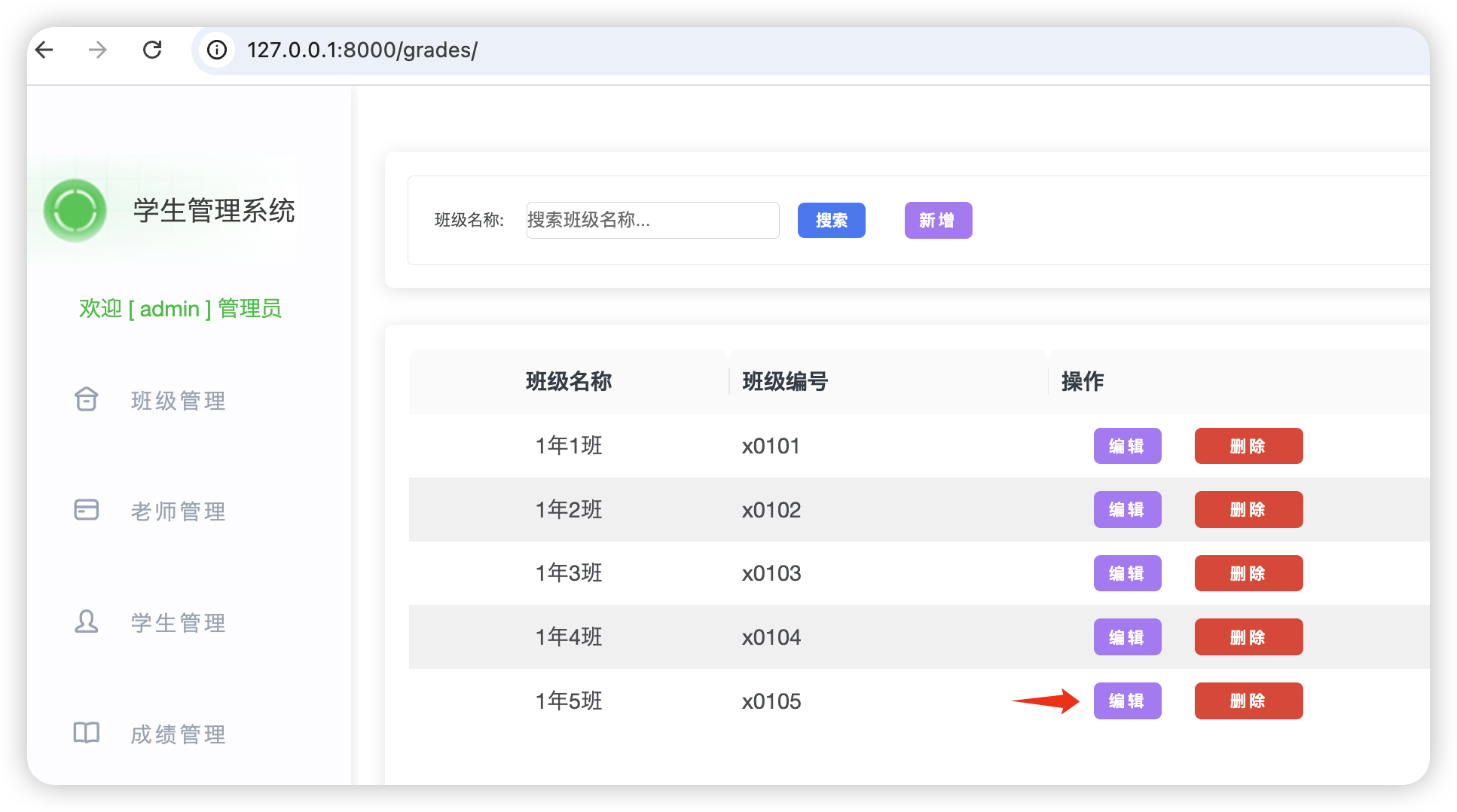Click the teacher management card icon
Image resolution: width=1457 pixels, height=812 pixels.
(87, 510)
